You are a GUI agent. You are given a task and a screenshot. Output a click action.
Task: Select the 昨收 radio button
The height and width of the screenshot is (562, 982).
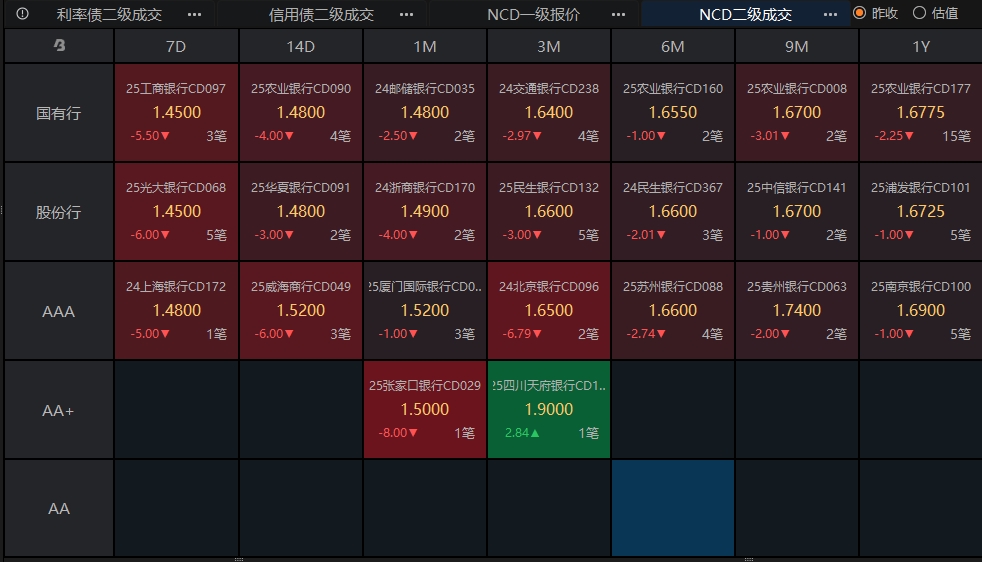click(x=860, y=13)
